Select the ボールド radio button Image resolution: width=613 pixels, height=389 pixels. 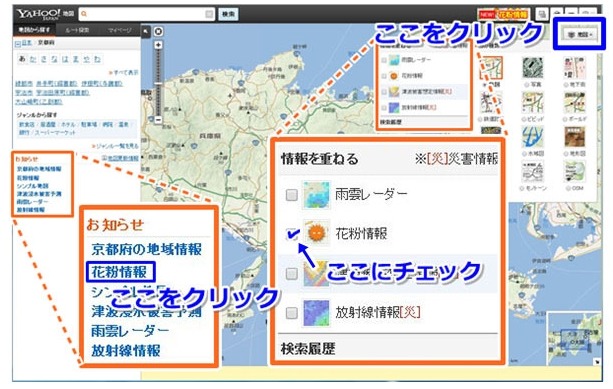(x=566, y=119)
